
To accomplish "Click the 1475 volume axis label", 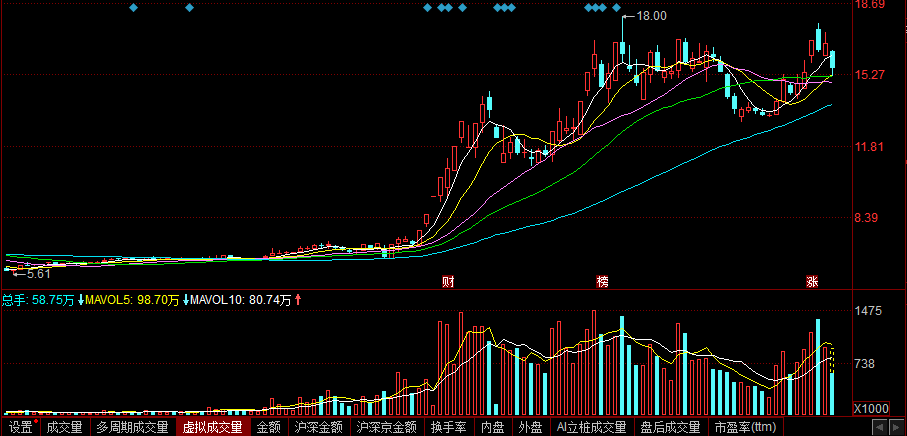I will pyautogui.click(x=869, y=311).
